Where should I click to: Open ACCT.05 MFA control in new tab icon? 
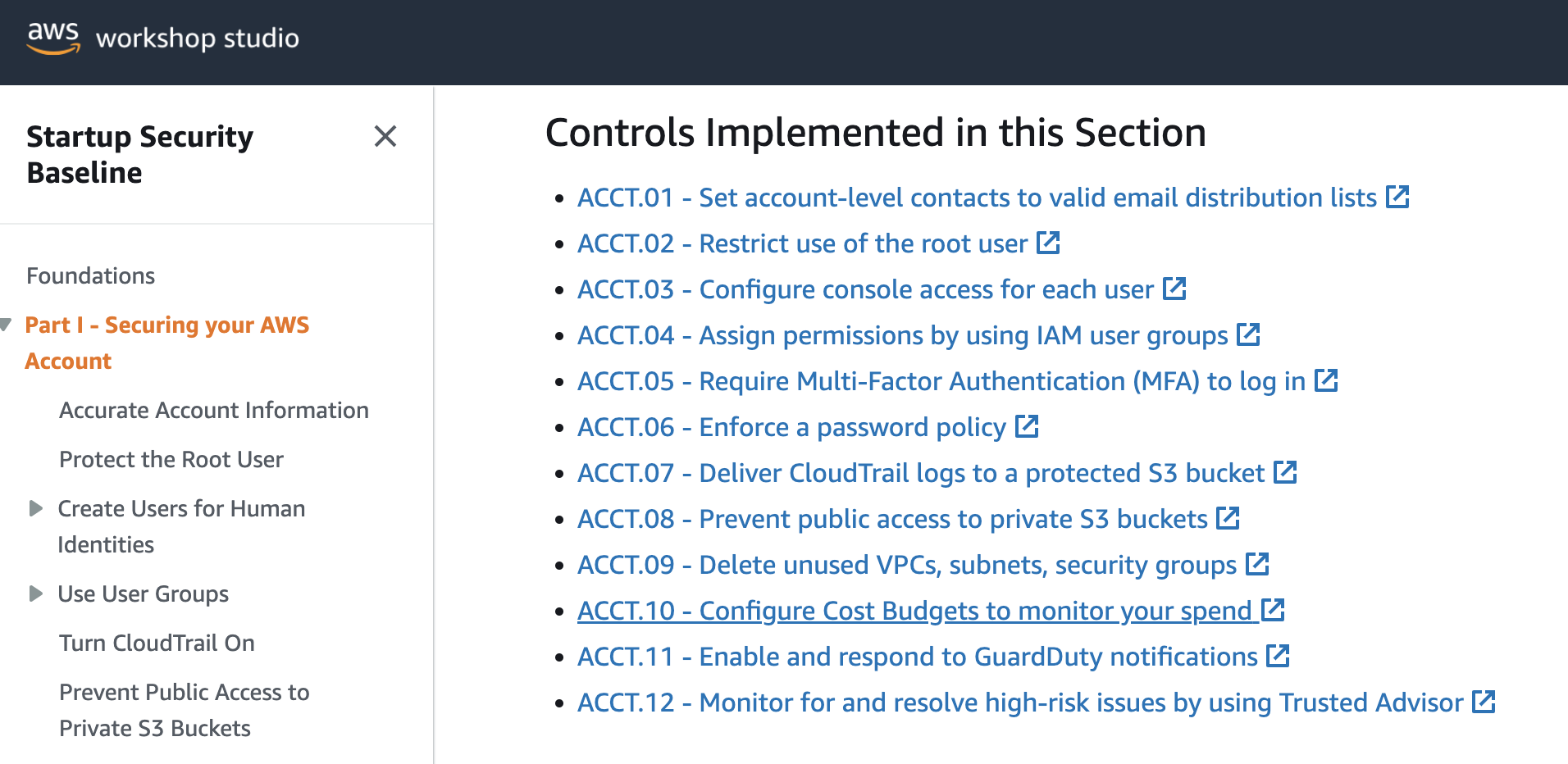click(1326, 380)
